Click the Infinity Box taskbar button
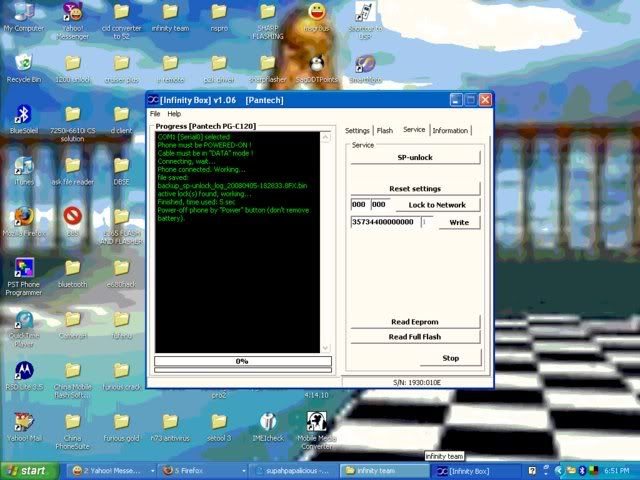 click(476, 471)
